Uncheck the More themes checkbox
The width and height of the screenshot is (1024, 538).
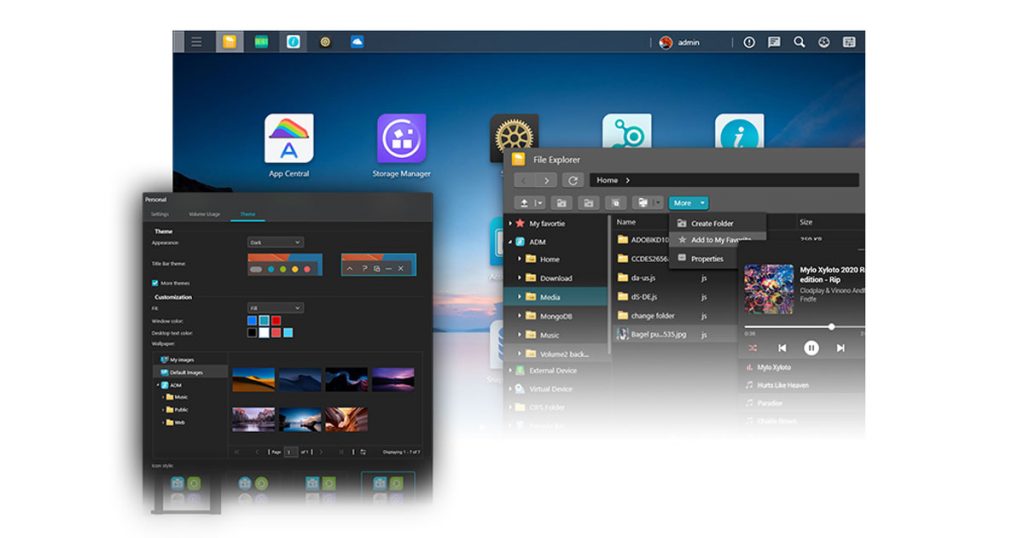[x=155, y=283]
